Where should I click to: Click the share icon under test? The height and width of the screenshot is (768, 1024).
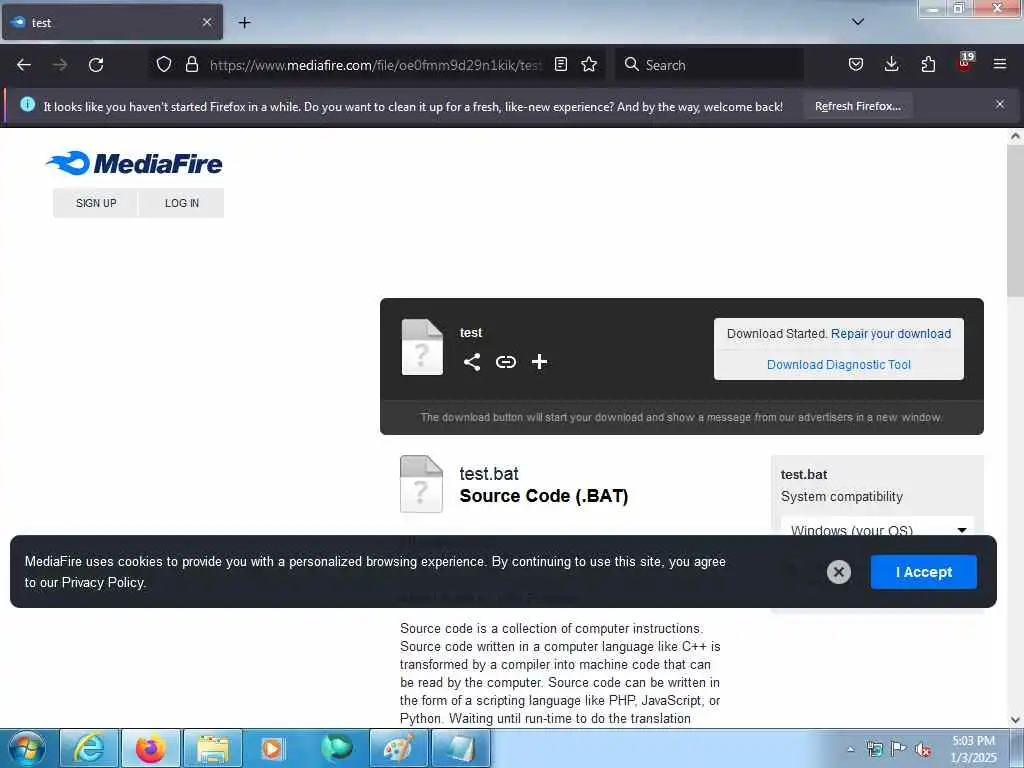tap(472, 362)
